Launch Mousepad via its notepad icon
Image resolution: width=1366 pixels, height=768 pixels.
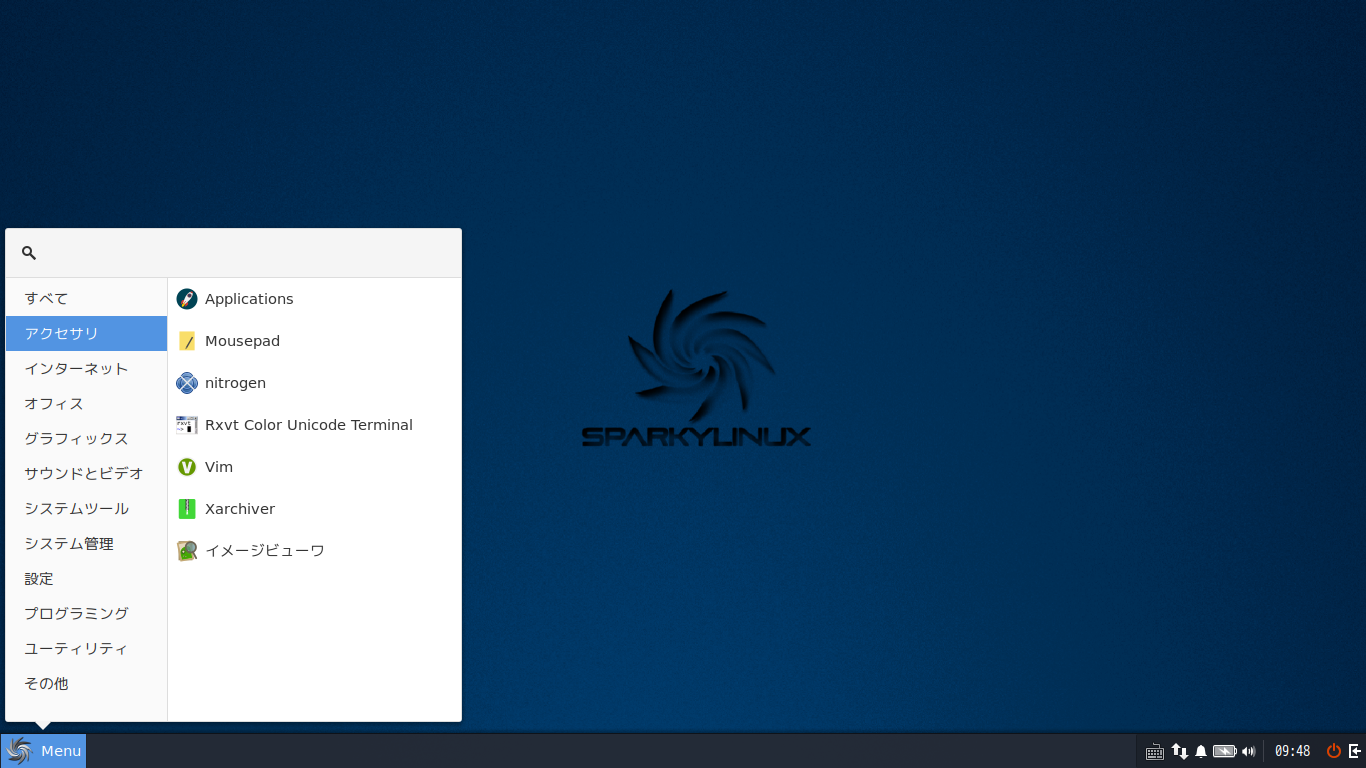(x=187, y=341)
